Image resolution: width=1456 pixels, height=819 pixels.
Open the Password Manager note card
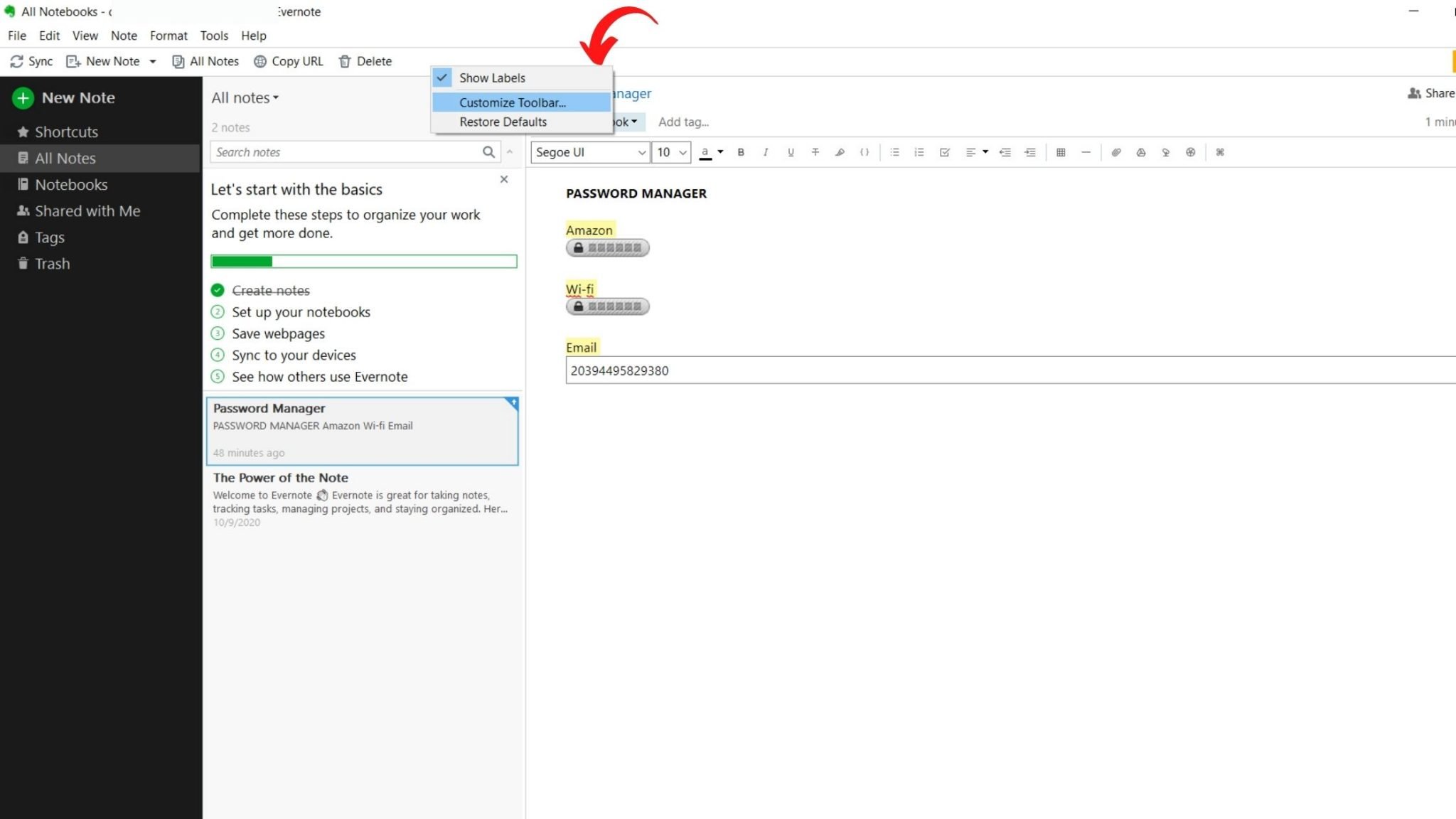tap(362, 431)
